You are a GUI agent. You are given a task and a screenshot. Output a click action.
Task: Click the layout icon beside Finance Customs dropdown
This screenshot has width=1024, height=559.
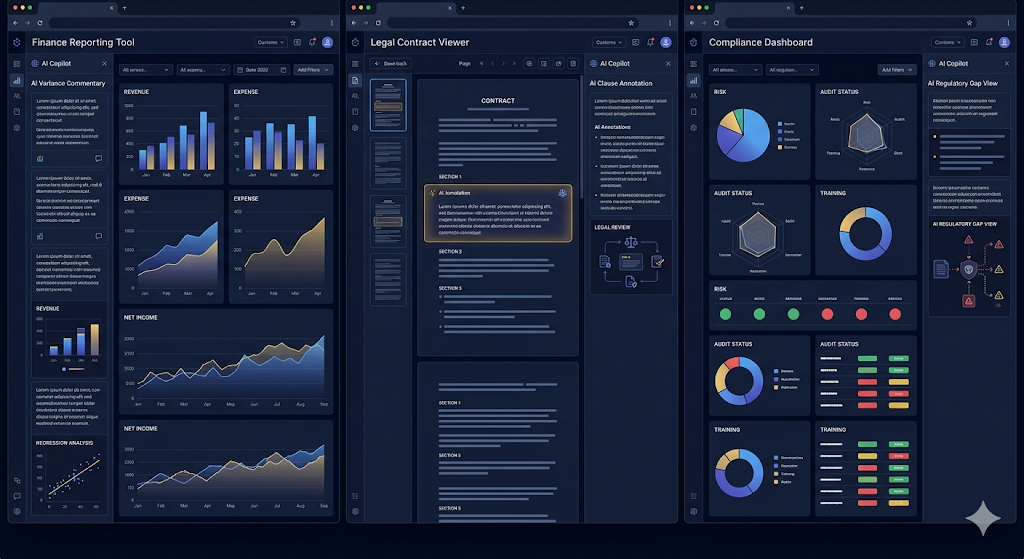pos(297,42)
